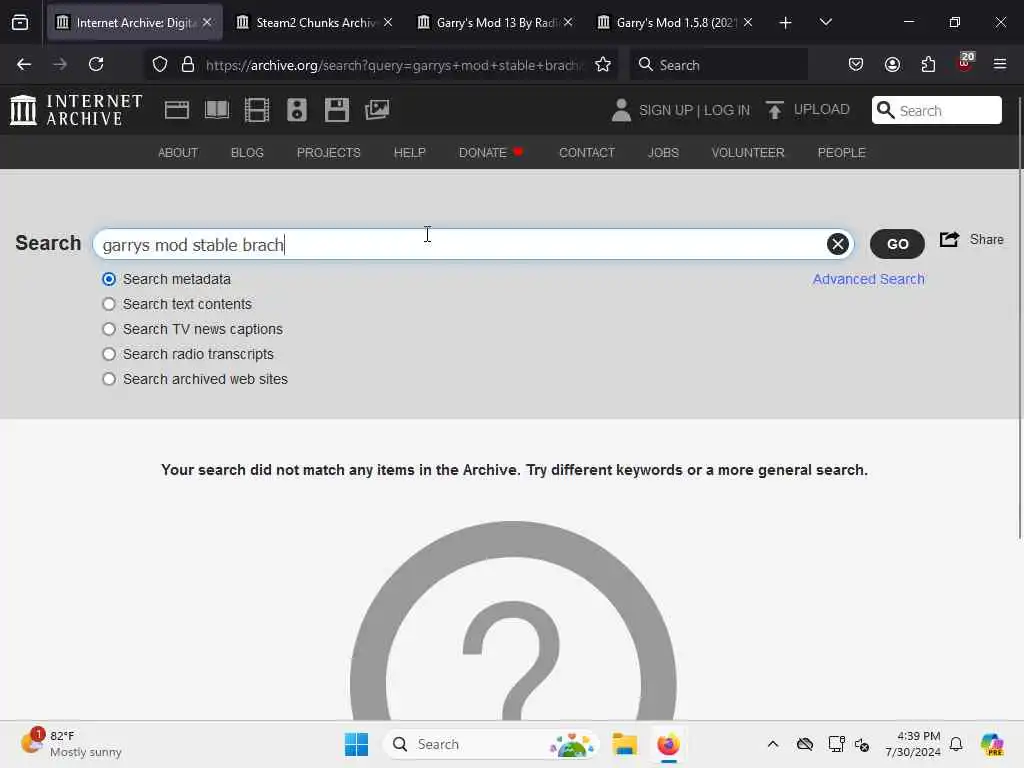Select the Search text contents option
1024x768 pixels.
109,304
